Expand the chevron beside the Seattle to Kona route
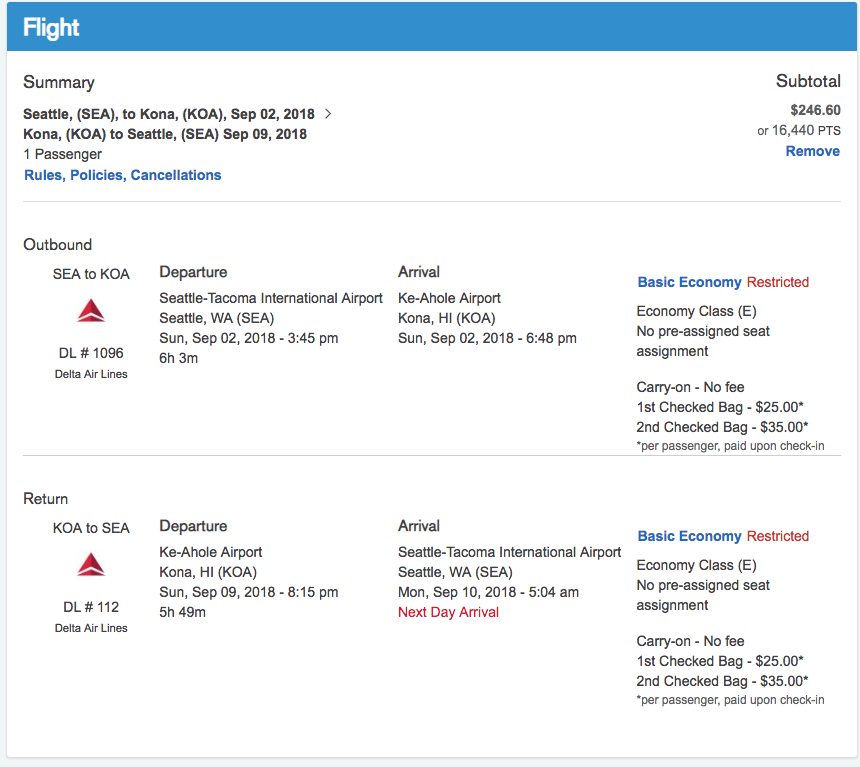The width and height of the screenshot is (860, 767). [x=328, y=113]
